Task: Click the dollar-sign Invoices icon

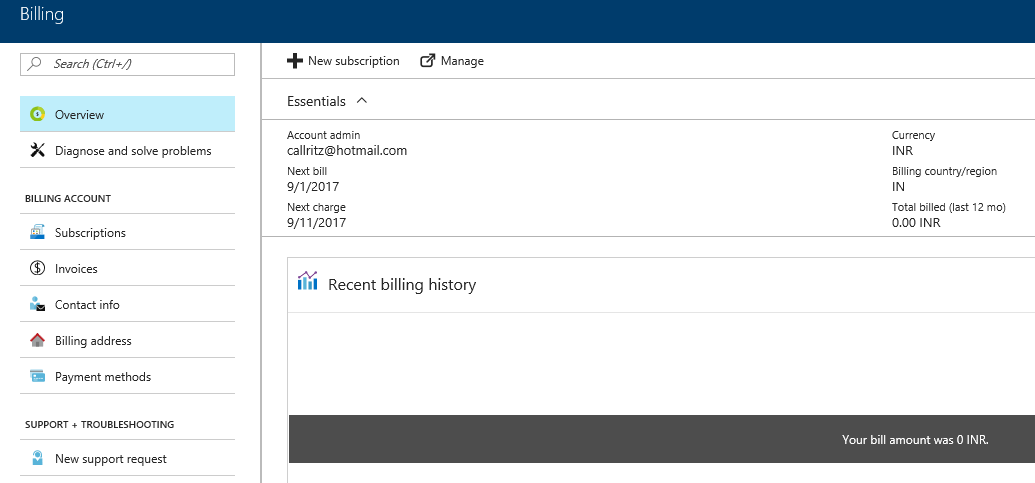Action: point(38,269)
